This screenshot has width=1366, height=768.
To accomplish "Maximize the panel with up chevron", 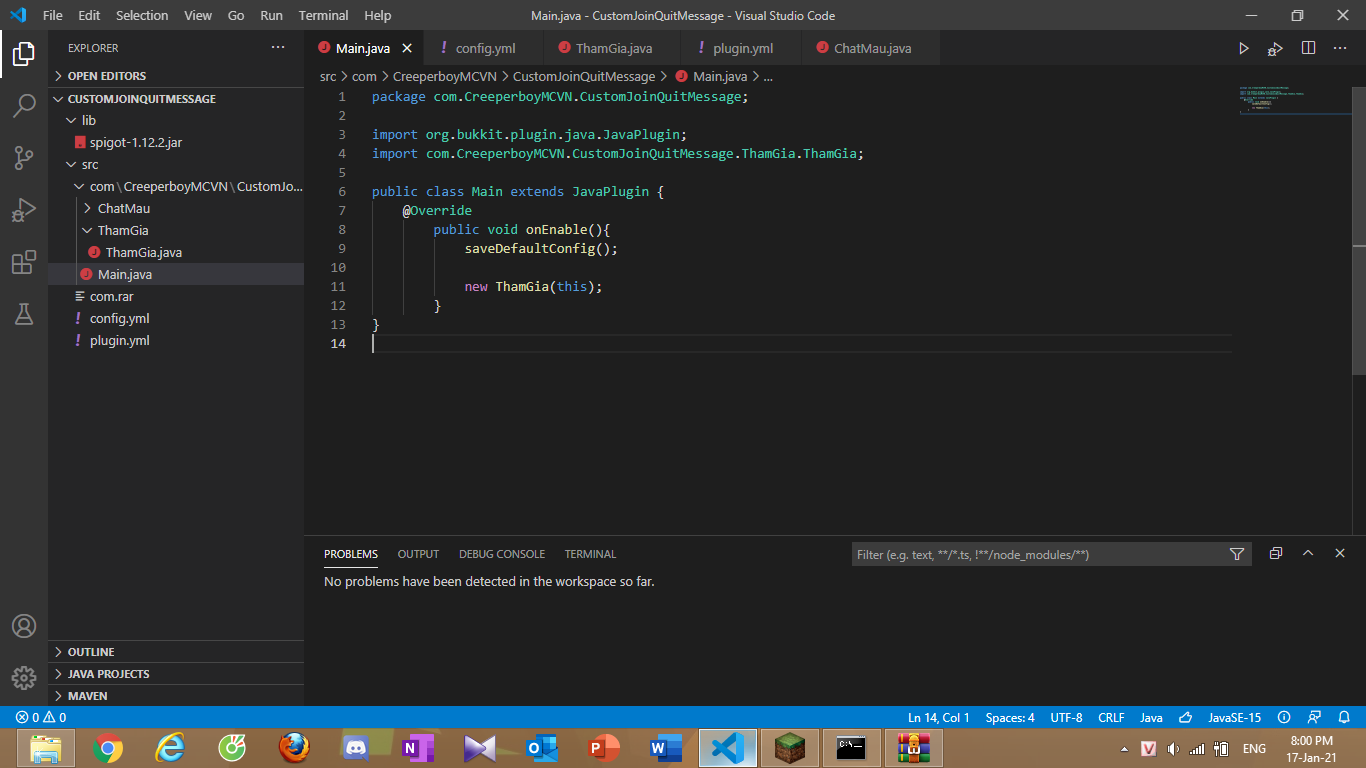I will tap(1307, 554).
